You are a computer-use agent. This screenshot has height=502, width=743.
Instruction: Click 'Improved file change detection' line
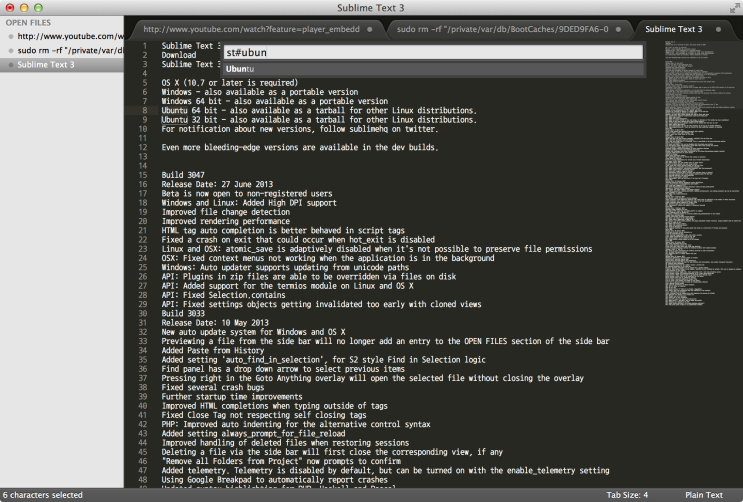click(226, 212)
